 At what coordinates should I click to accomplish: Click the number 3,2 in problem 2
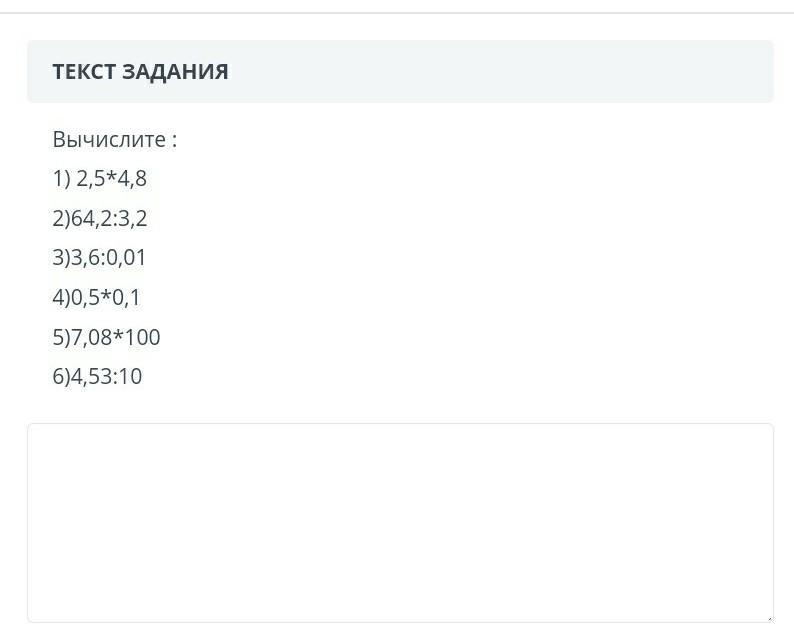point(133,218)
